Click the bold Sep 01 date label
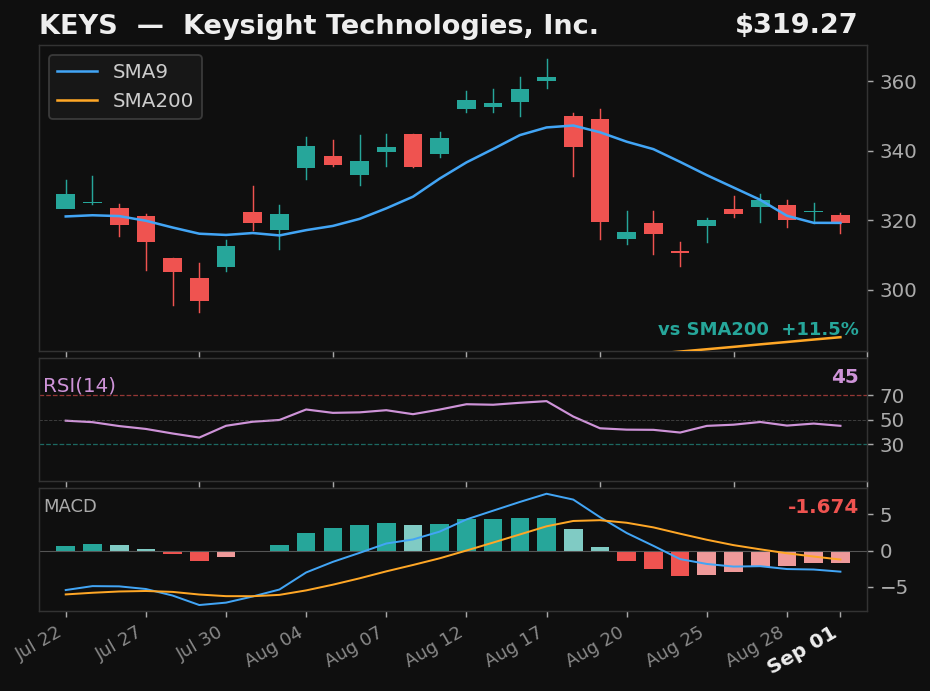 tap(802, 650)
